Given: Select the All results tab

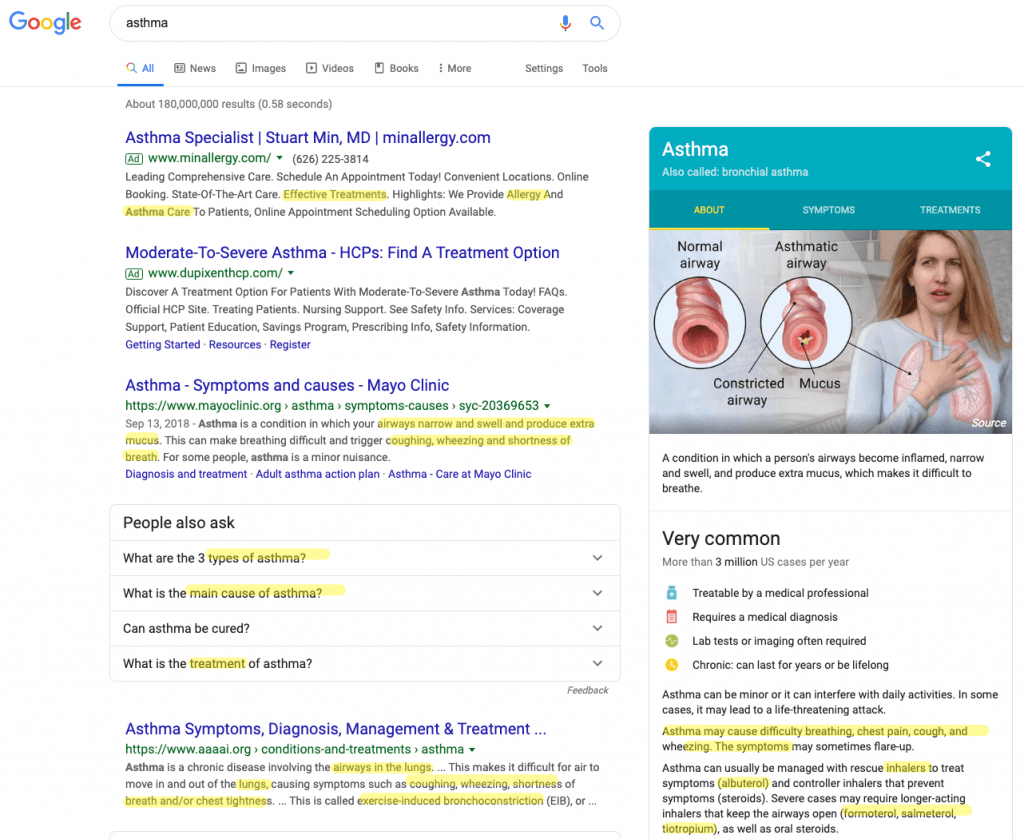Looking at the screenshot, I should pos(140,68).
